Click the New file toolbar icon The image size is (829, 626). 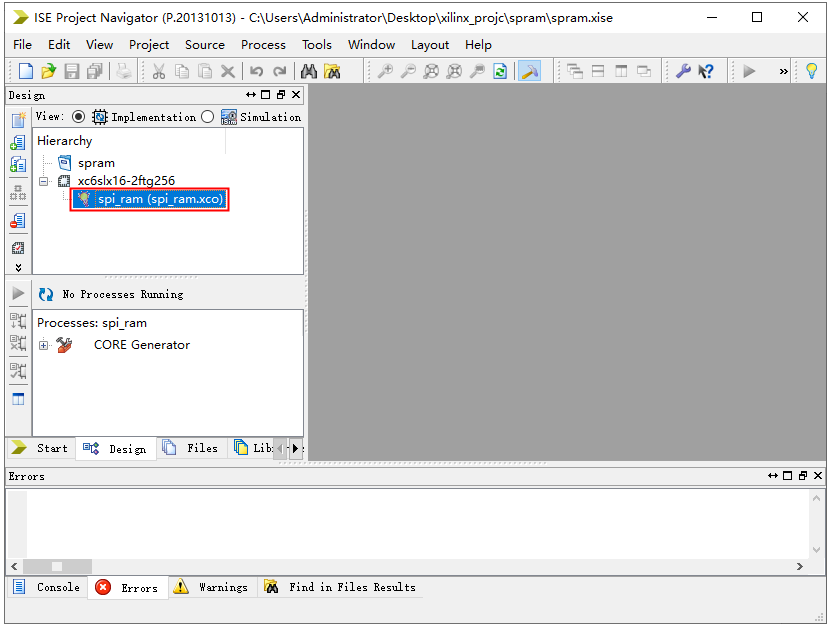click(26, 71)
